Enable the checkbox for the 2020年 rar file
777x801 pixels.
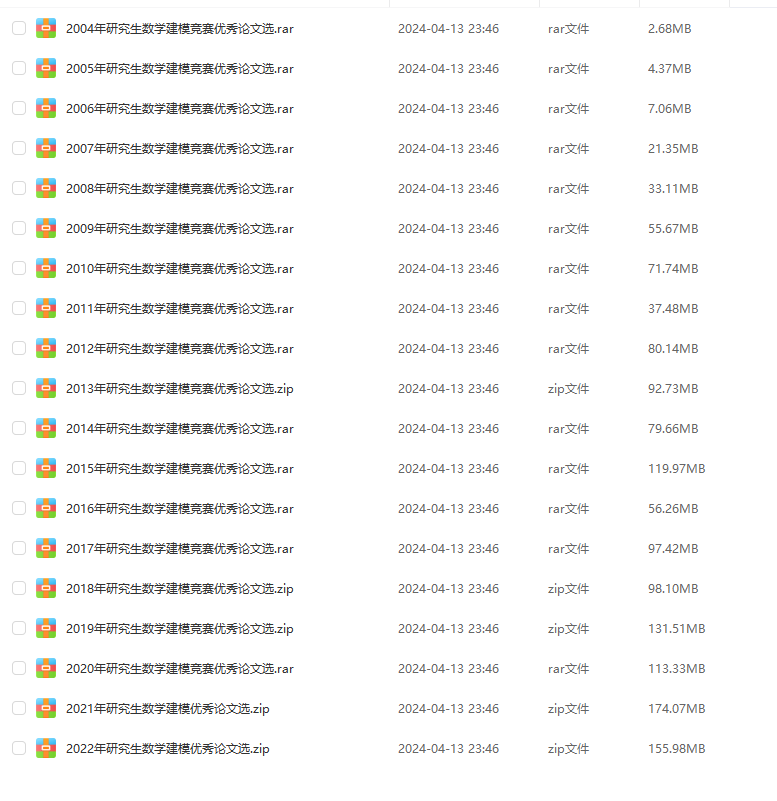[19, 669]
